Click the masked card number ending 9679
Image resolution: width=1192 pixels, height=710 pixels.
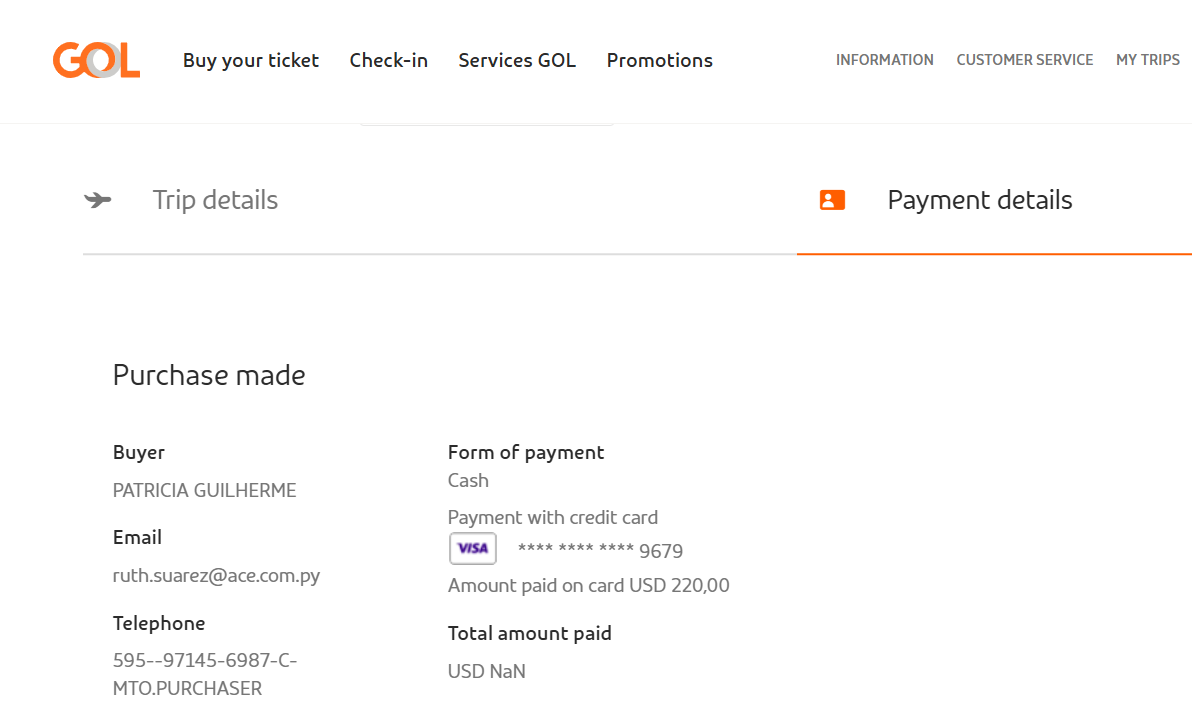(601, 550)
